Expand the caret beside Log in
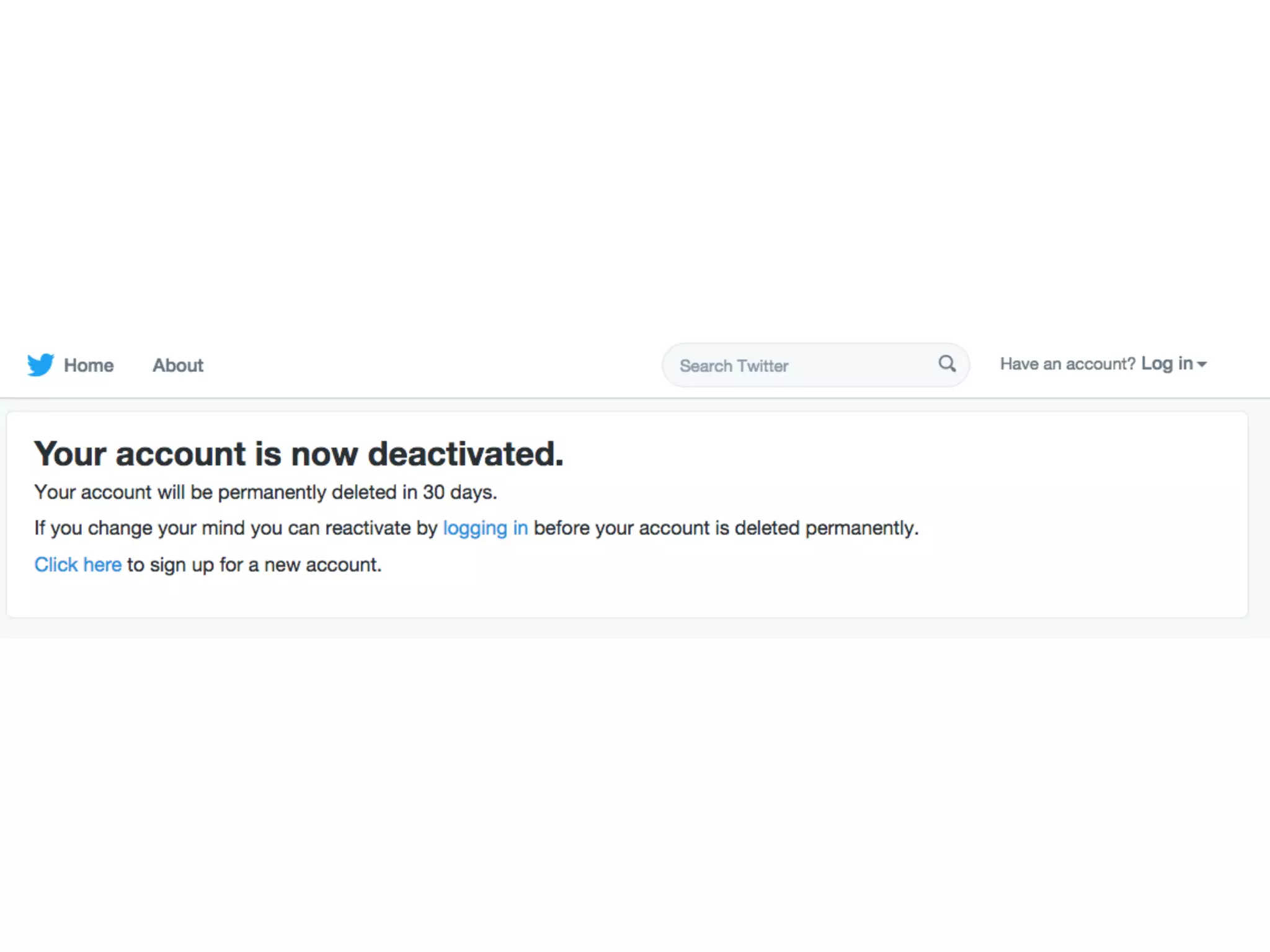The image size is (1270, 952). coord(1202,365)
